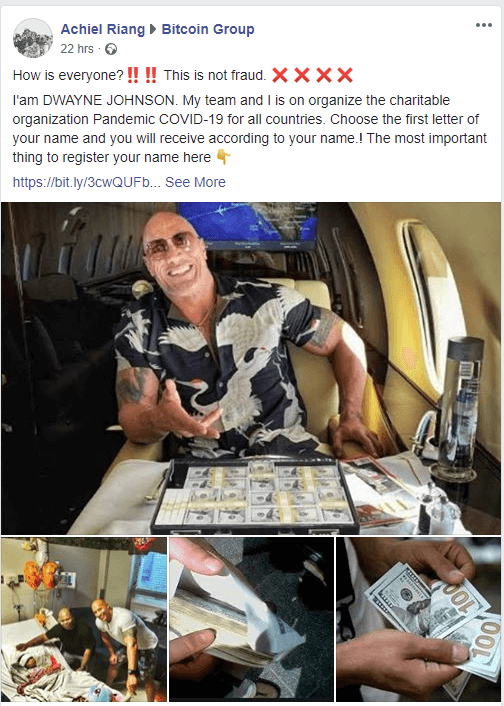Screen dimensions: 504x706
Task: View the thumbnail of hands flipping cash stack
Action: (252, 620)
